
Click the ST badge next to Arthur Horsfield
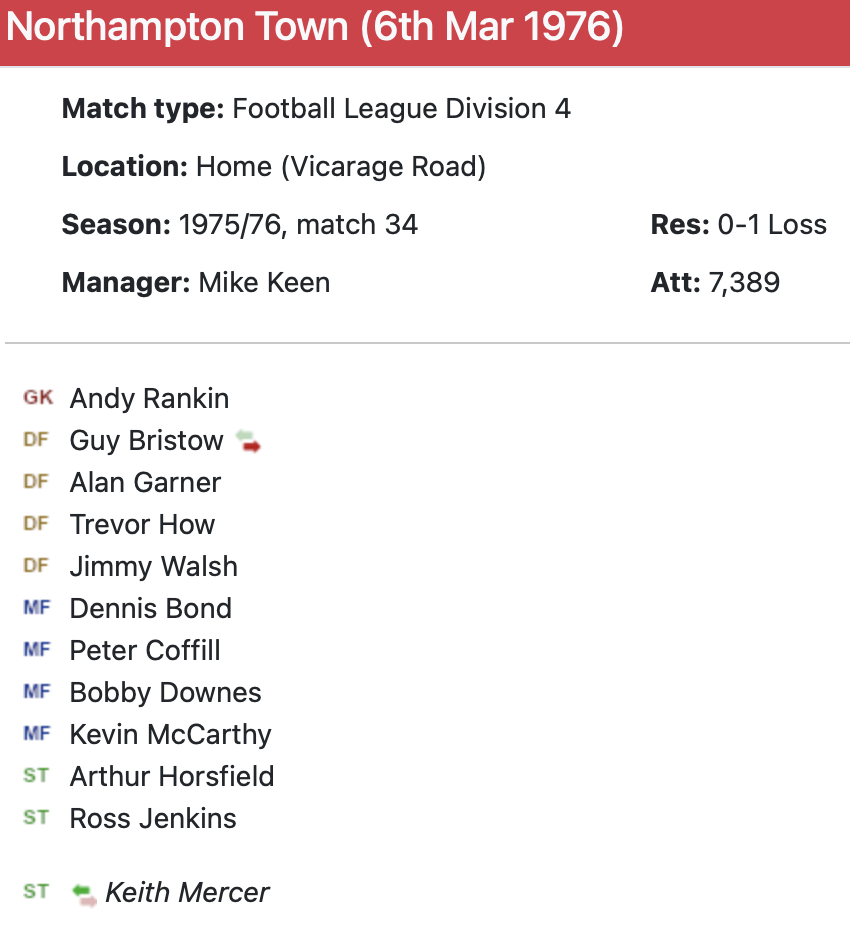[36, 776]
